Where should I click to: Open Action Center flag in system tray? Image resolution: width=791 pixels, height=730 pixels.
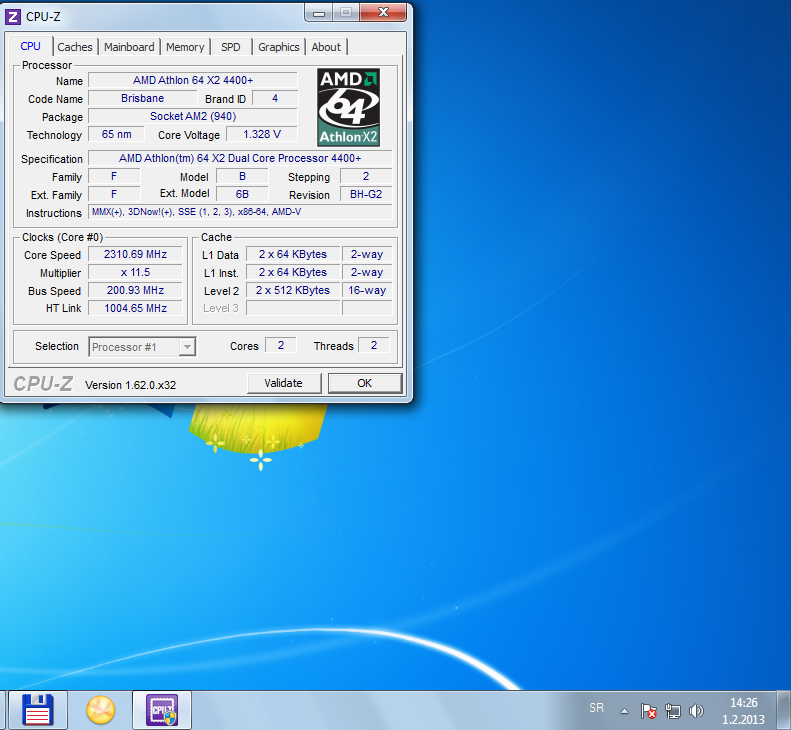click(x=649, y=711)
